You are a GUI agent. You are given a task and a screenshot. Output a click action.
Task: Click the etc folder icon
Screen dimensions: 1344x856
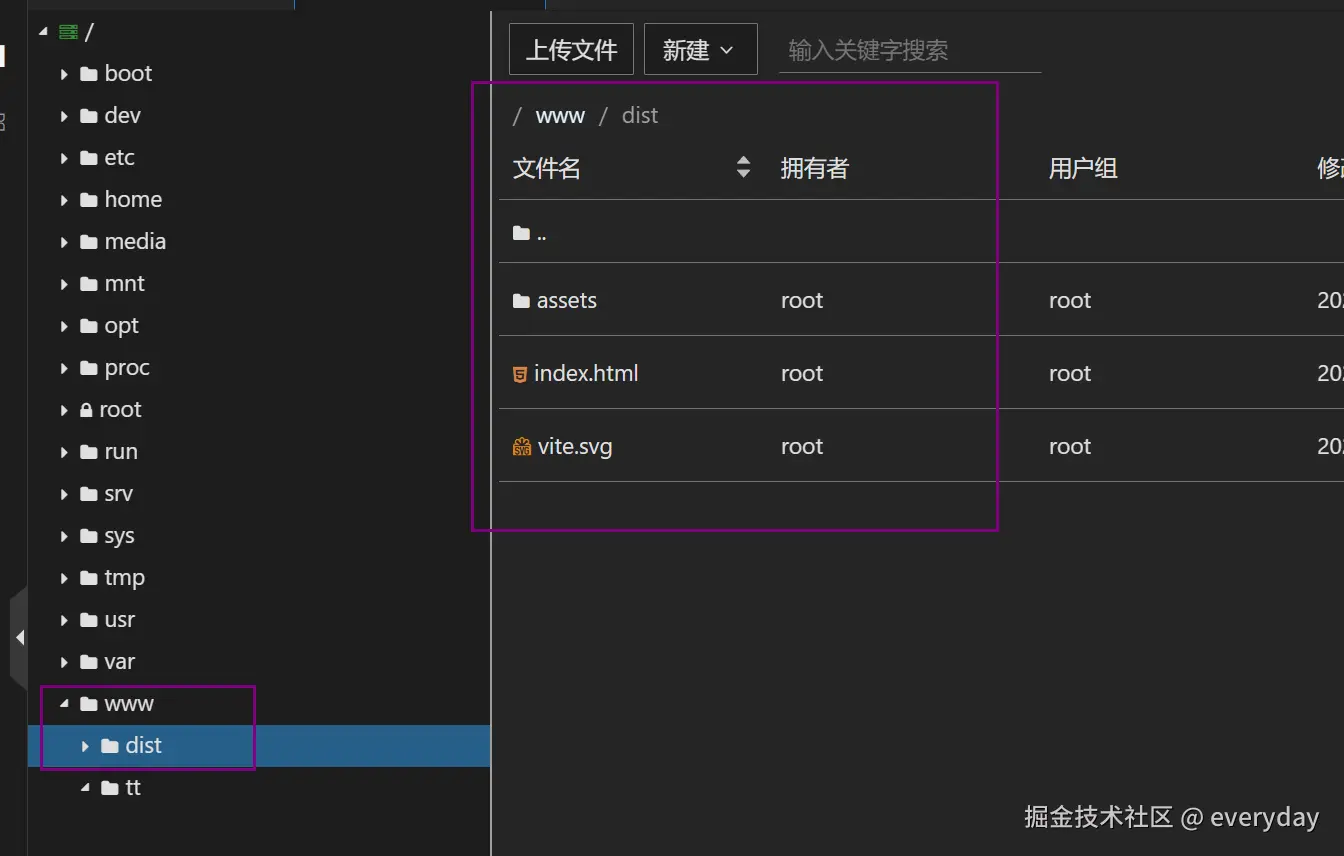[89, 158]
